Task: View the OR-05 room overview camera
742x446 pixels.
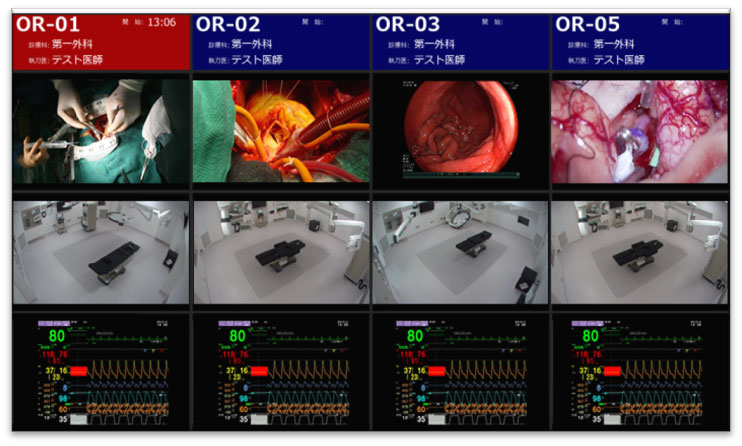Action: 640,252
